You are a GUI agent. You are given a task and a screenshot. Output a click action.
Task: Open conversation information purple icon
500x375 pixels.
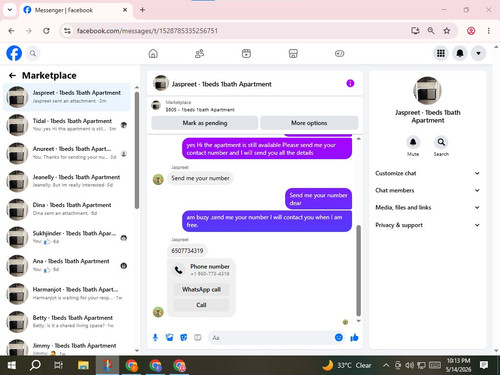click(x=350, y=83)
